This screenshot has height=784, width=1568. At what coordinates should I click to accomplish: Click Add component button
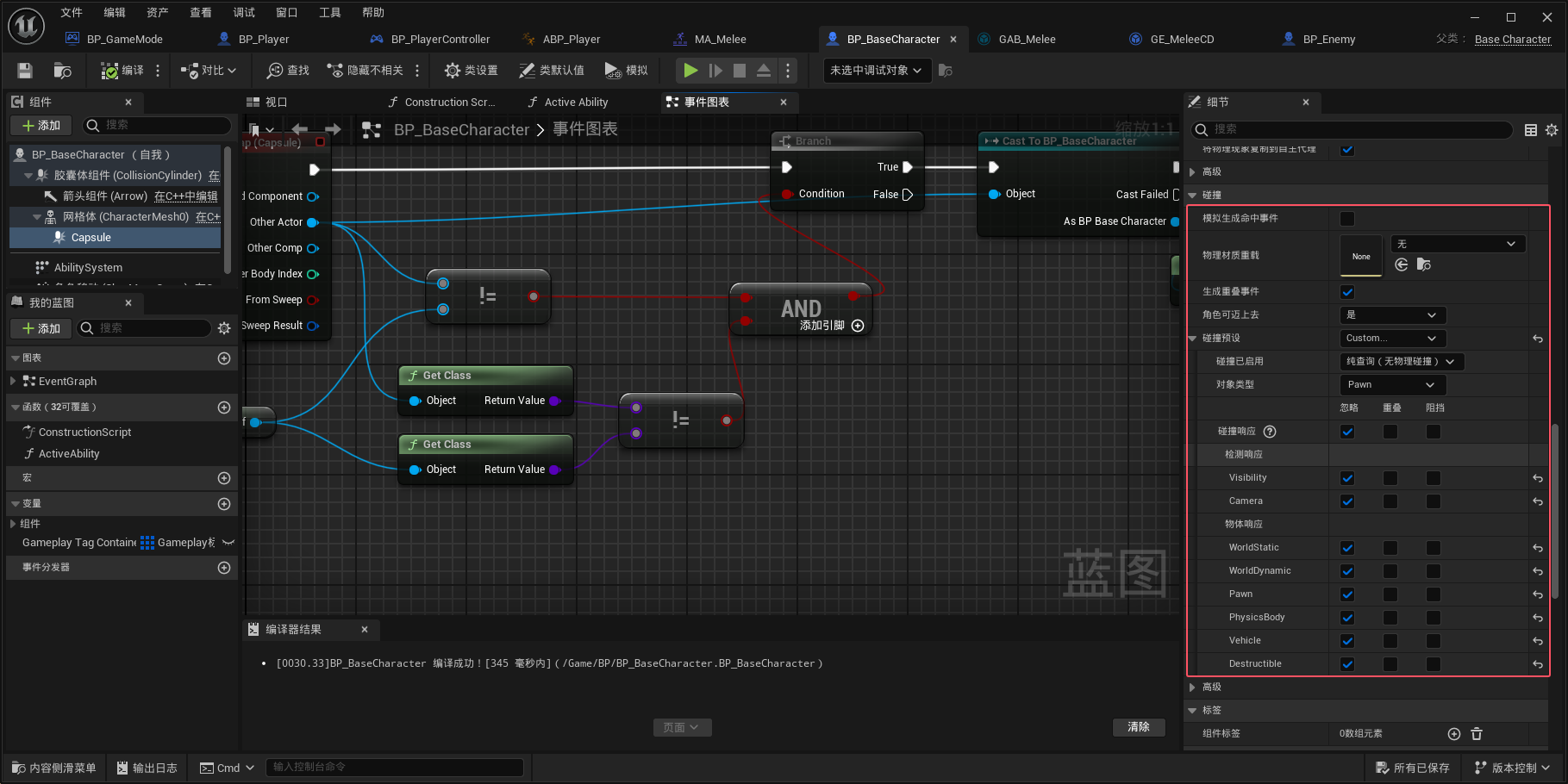[41, 126]
